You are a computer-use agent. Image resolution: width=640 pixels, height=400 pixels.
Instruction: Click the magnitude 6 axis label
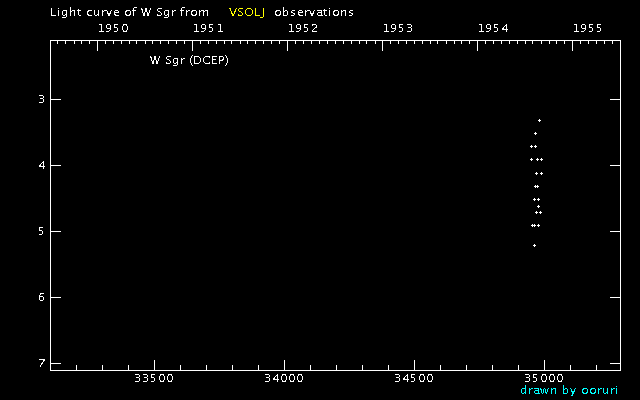pos(41,297)
